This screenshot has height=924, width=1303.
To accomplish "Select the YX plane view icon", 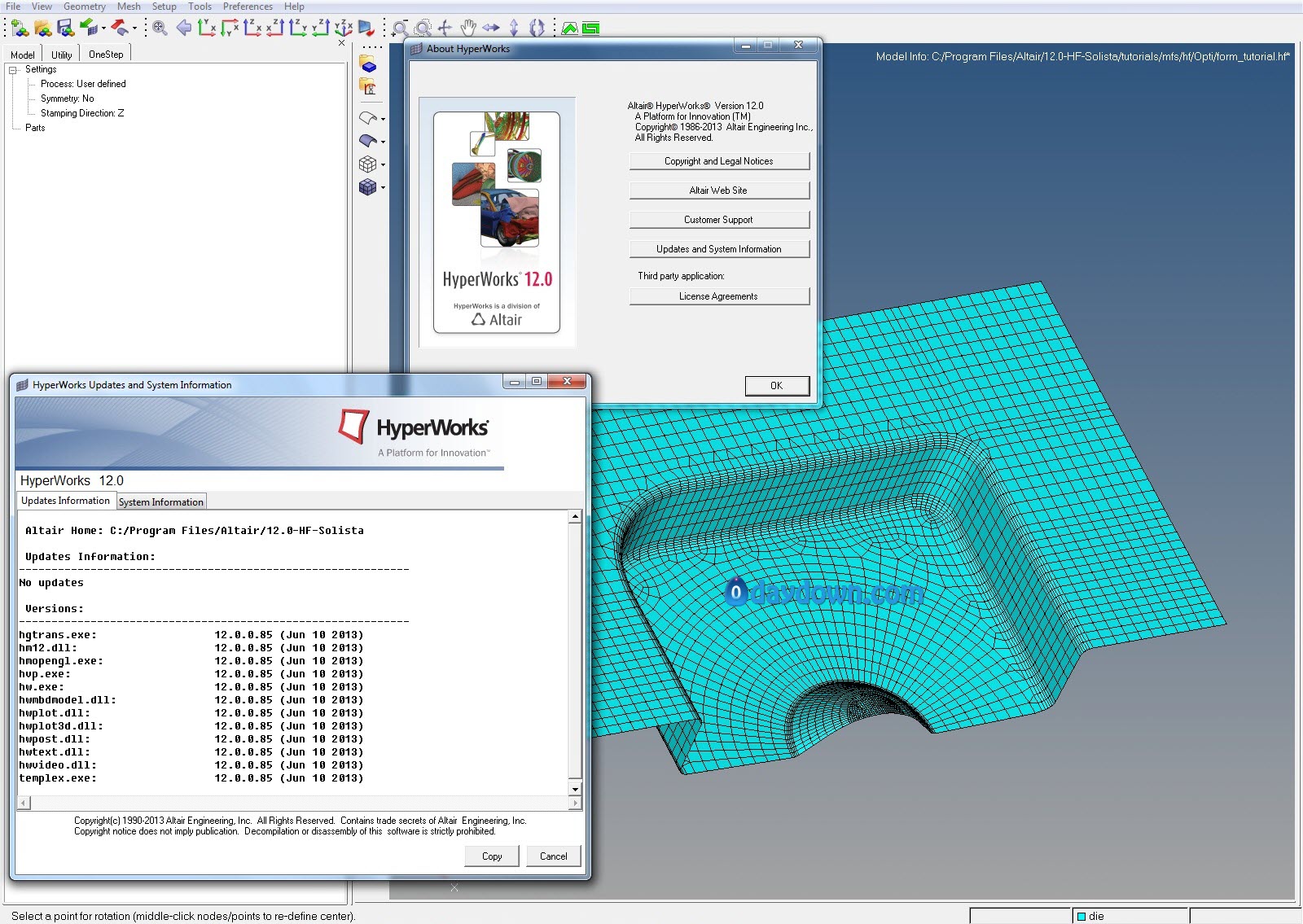I will point(230,28).
